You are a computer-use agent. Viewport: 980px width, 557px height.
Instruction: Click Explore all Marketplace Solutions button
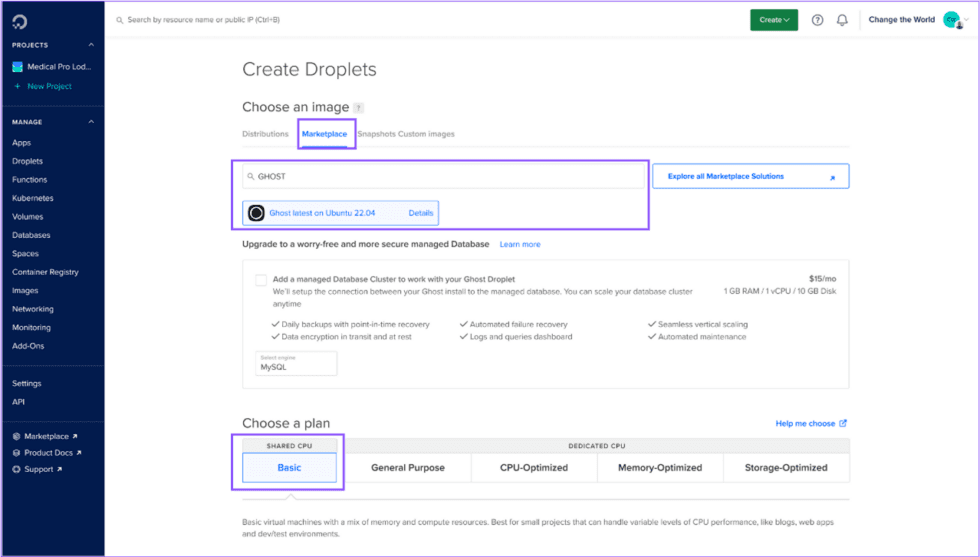pyautogui.click(x=750, y=176)
